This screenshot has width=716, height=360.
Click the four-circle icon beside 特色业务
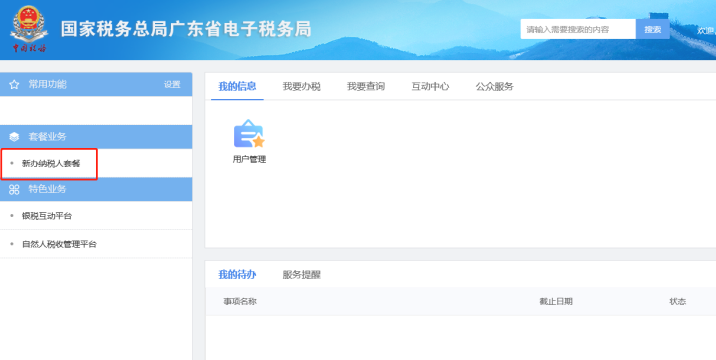pyautogui.click(x=14, y=189)
